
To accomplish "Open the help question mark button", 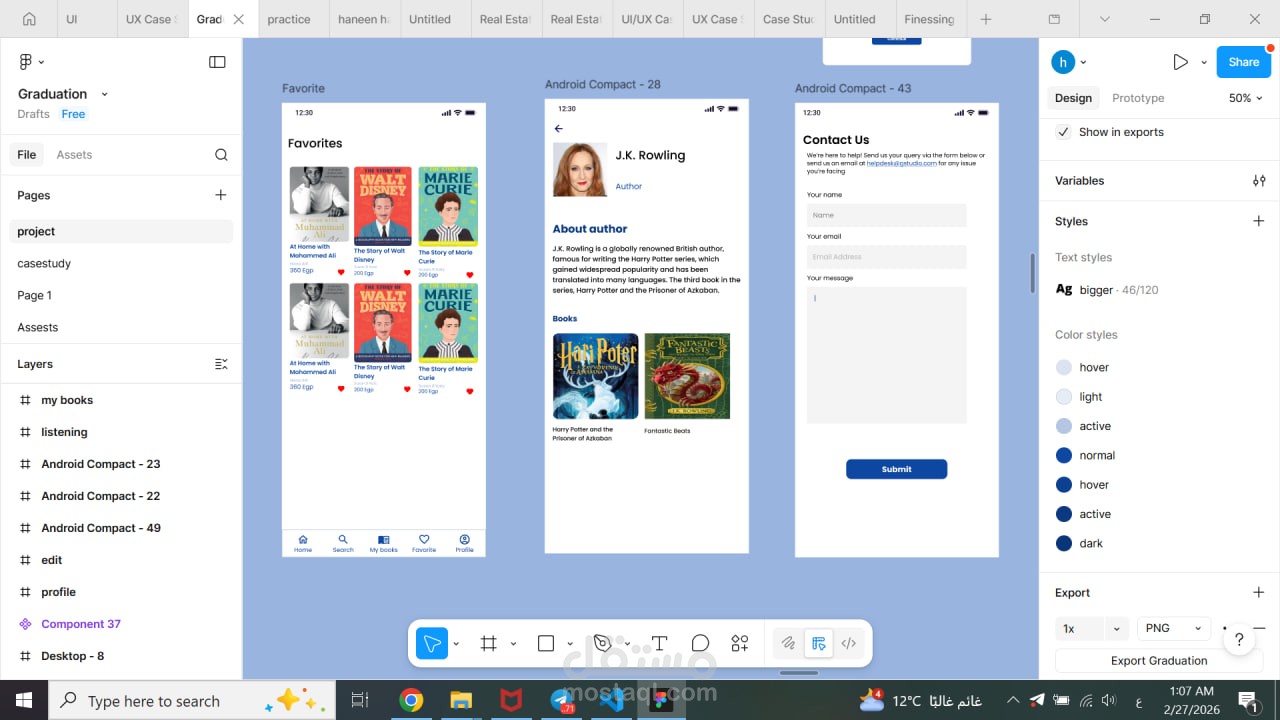I will coord(1239,640).
